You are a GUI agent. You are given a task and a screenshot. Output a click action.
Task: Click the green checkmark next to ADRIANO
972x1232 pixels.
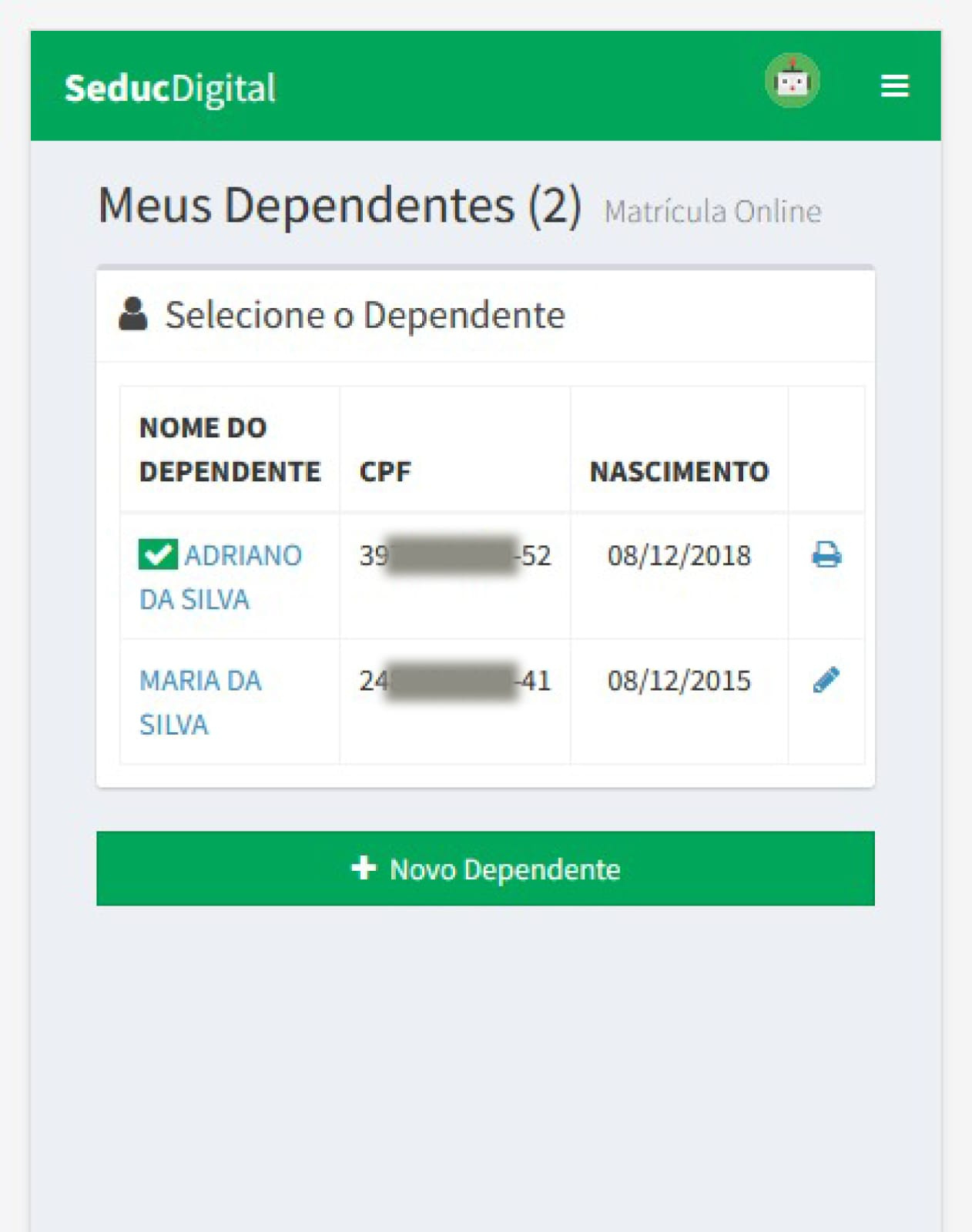(x=158, y=554)
